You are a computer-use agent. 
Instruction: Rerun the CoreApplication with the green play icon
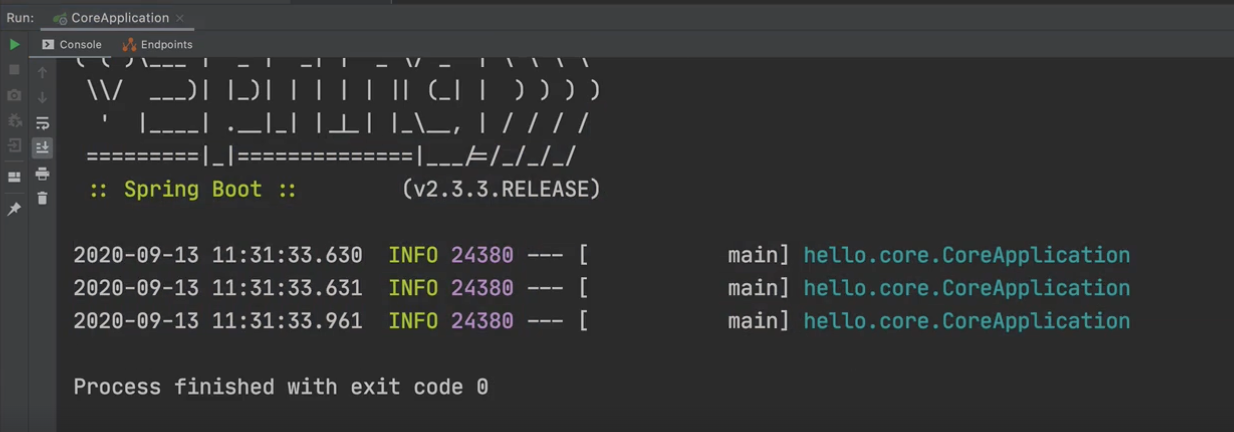[14, 45]
